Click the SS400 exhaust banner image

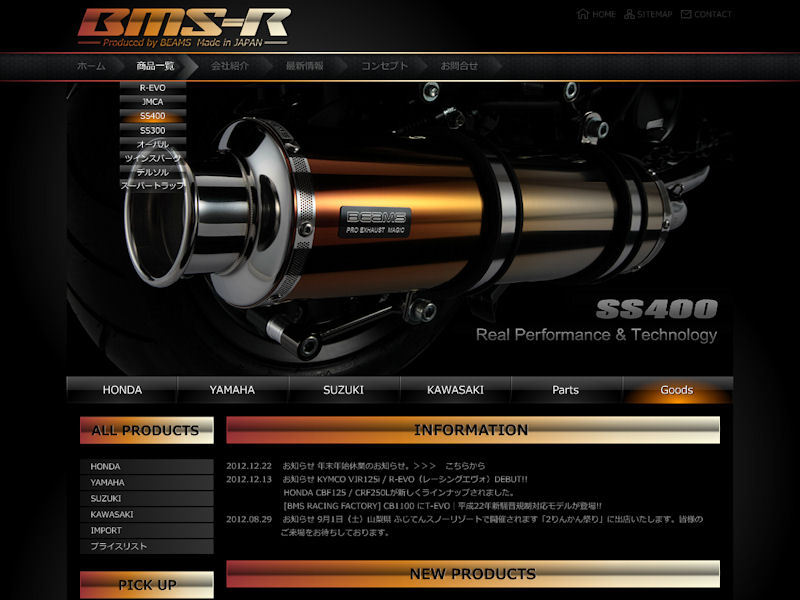(x=399, y=228)
